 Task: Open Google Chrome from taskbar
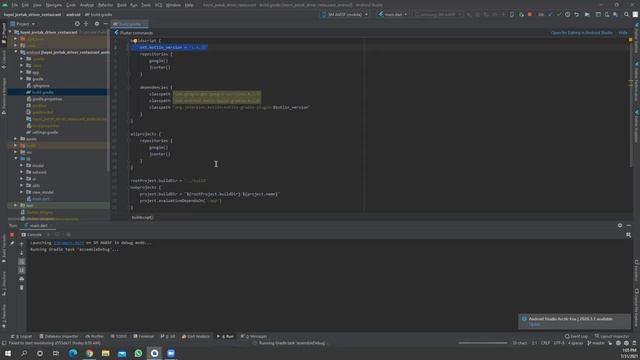(89, 353)
